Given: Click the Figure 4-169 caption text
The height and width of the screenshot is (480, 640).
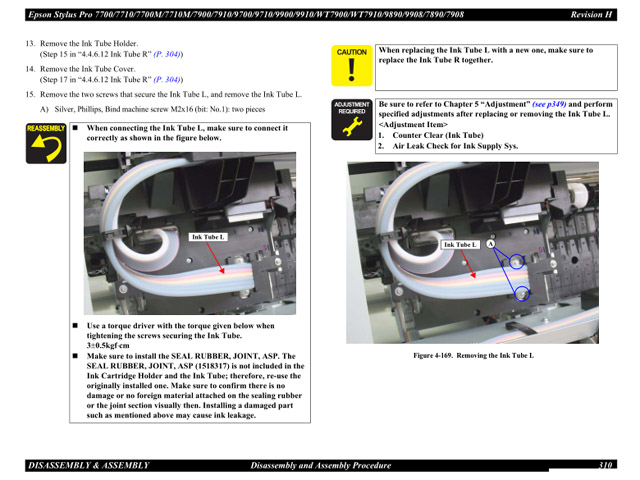Looking at the screenshot, I should coord(473,355).
